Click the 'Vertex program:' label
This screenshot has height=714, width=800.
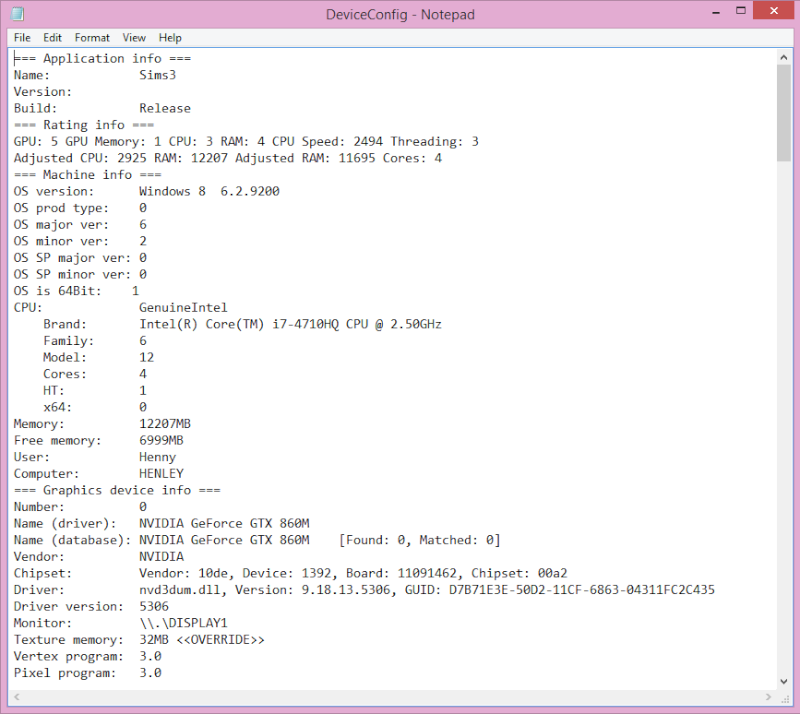[x=68, y=657]
